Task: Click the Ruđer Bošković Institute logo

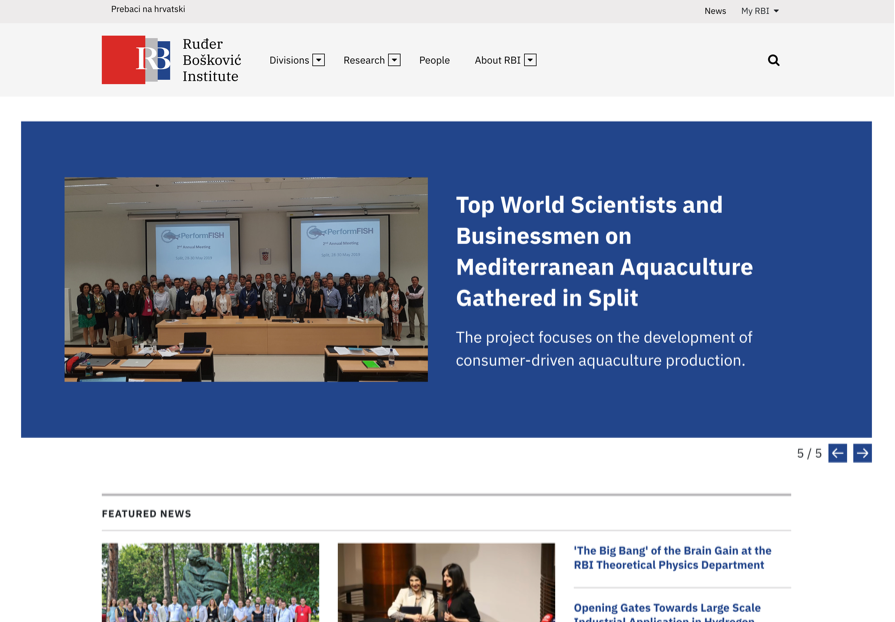Action: pyautogui.click(x=171, y=60)
